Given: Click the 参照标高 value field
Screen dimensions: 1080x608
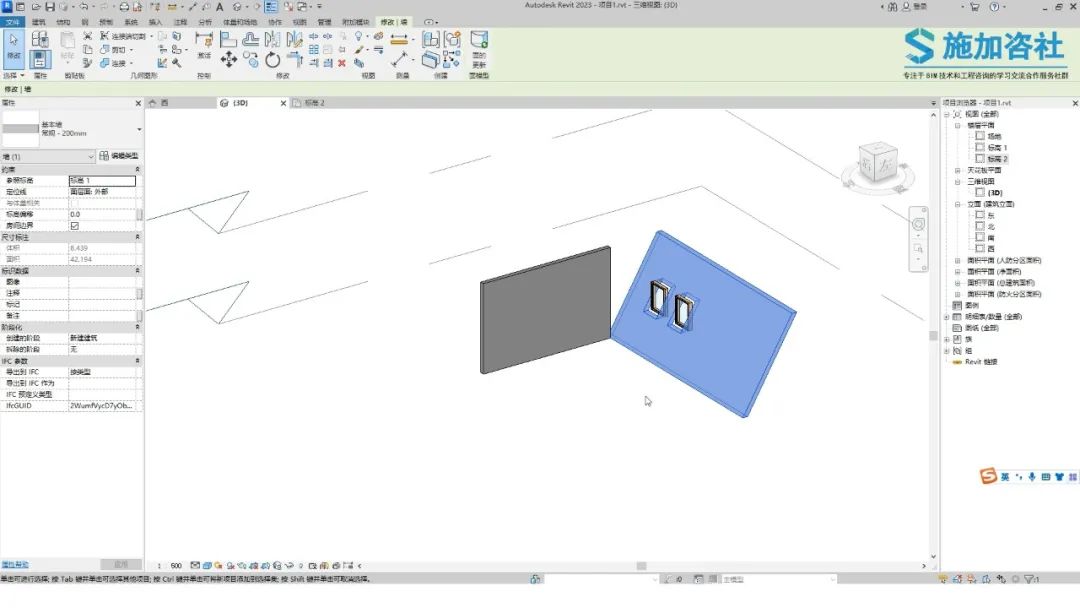Looking at the screenshot, I should (x=102, y=180).
